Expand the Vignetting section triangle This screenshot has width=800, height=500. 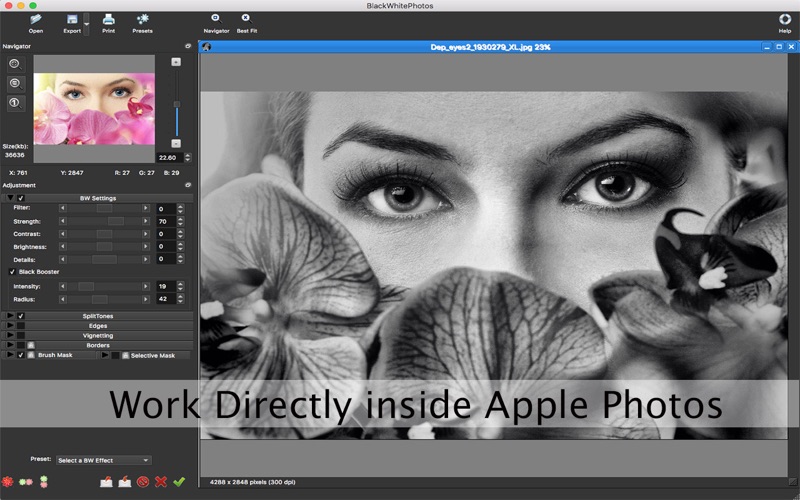pyautogui.click(x=10, y=335)
